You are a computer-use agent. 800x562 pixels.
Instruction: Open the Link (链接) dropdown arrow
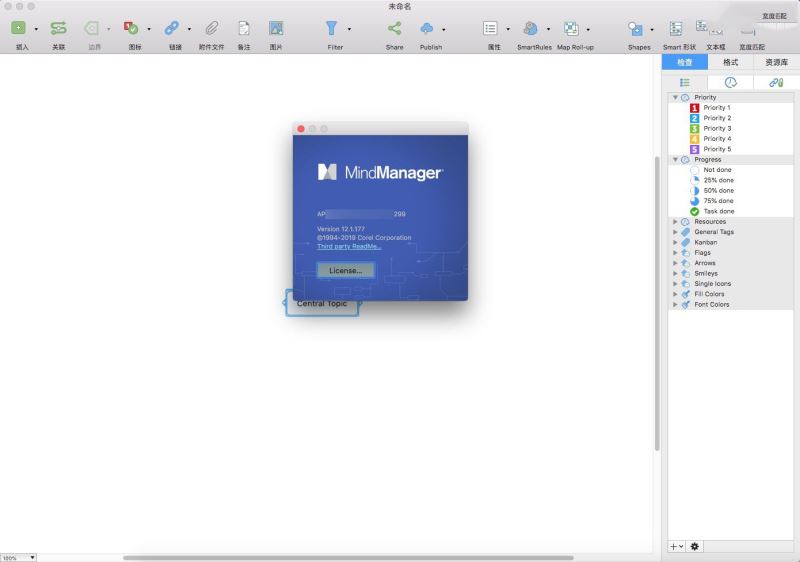point(189,29)
